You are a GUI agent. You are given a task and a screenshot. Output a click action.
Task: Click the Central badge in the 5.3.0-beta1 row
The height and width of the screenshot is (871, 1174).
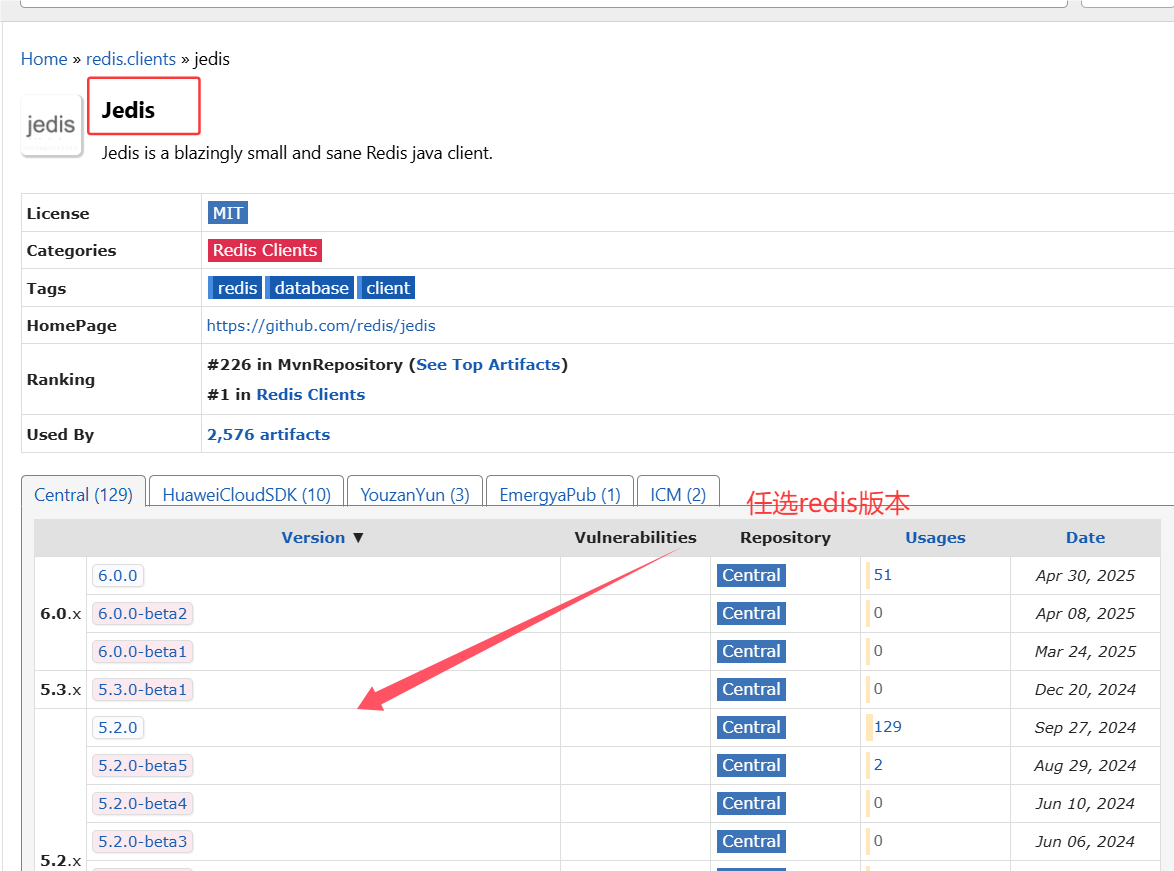coord(751,689)
